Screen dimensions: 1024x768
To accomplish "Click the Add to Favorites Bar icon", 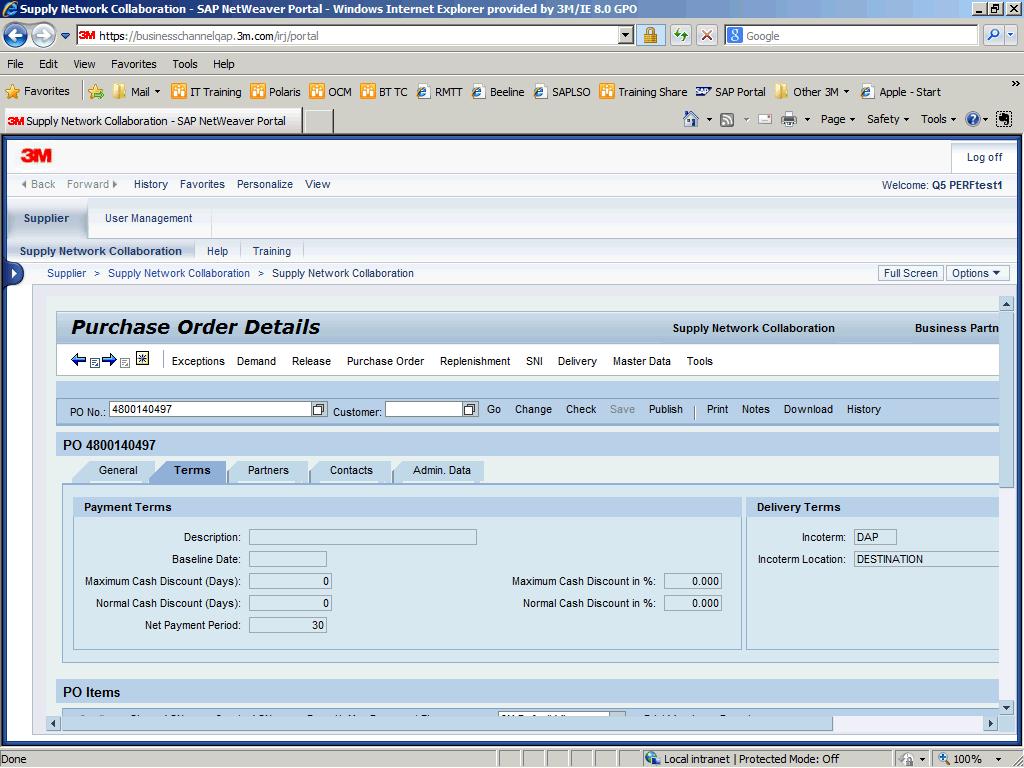I will (96, 91).
